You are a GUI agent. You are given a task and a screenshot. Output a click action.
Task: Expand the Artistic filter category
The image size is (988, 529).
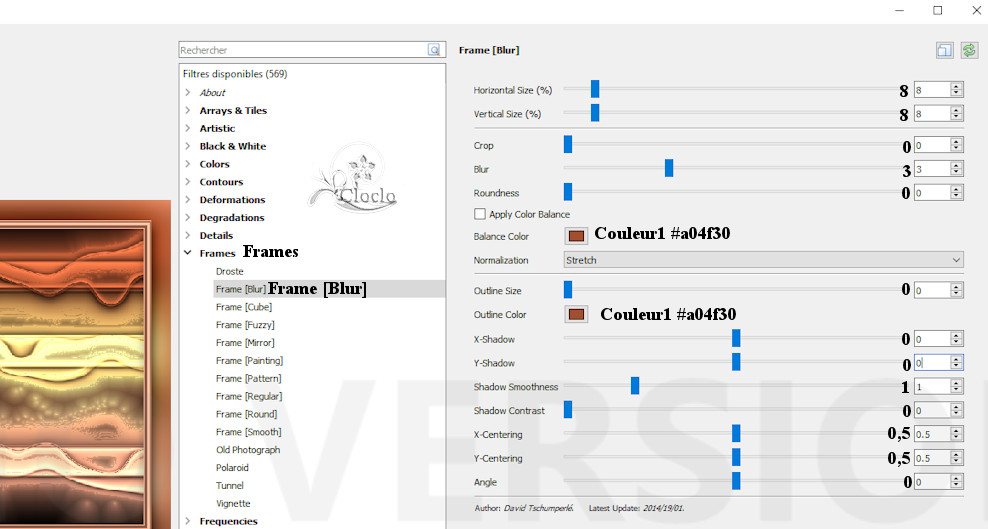(x=187, y=129)
